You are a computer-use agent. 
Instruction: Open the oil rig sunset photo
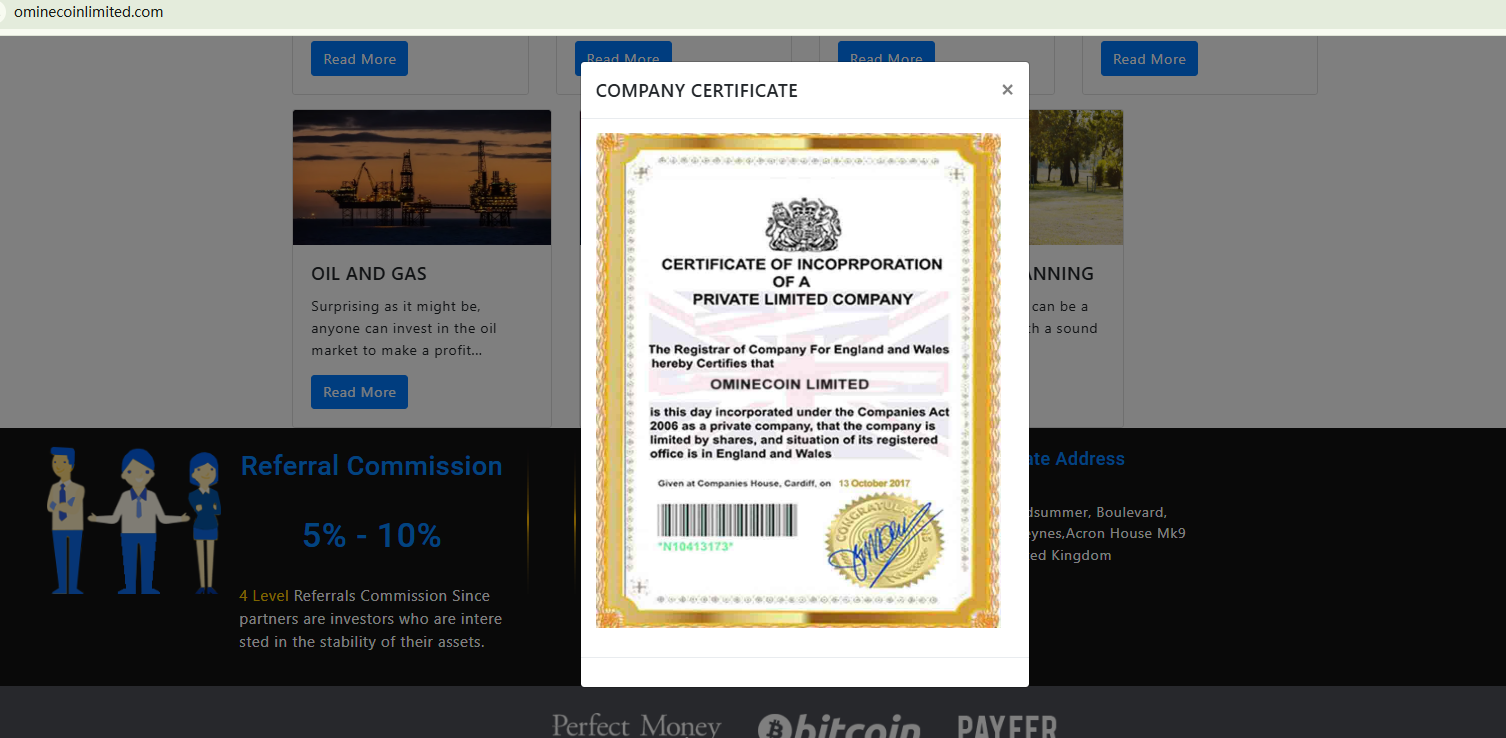point(421,177)
